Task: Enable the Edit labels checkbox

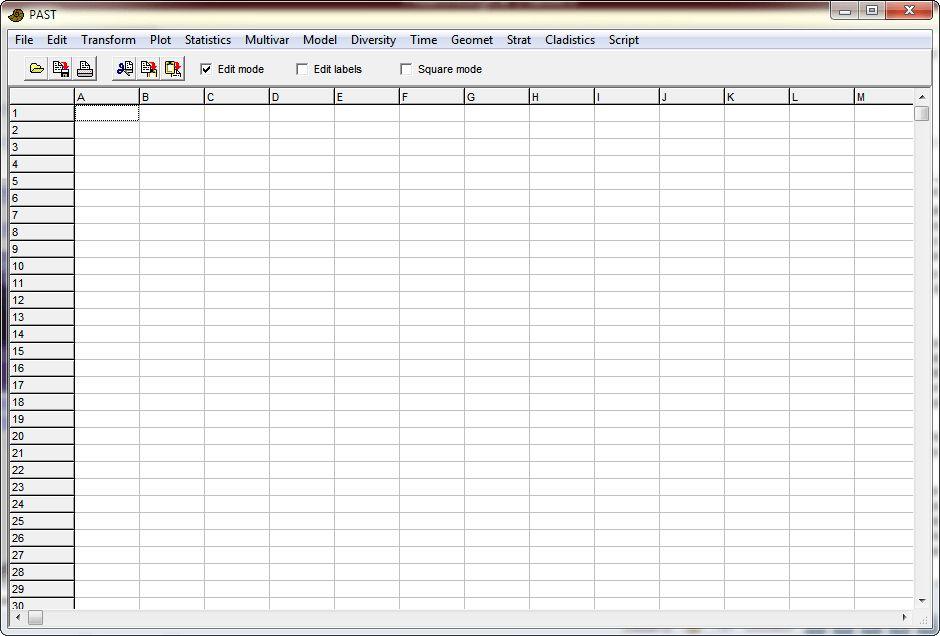Action: click(x=302, y=69)
